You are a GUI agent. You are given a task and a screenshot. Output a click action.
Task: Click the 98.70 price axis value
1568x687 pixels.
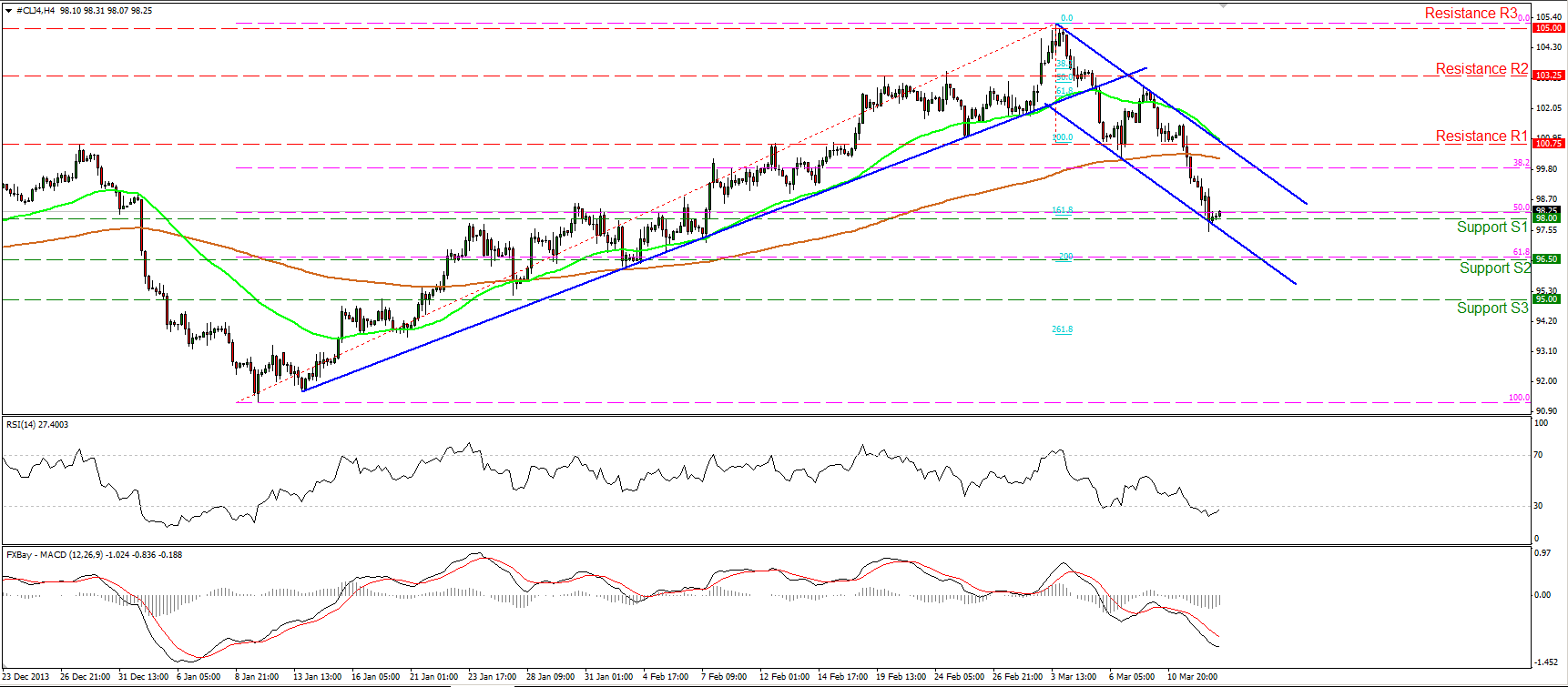tap(1546, 199)
